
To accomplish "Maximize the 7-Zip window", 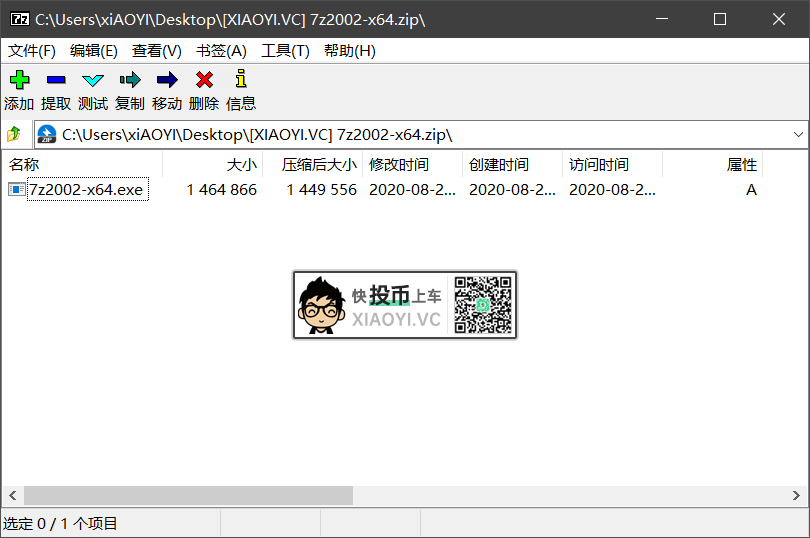I will coord(720,19).
